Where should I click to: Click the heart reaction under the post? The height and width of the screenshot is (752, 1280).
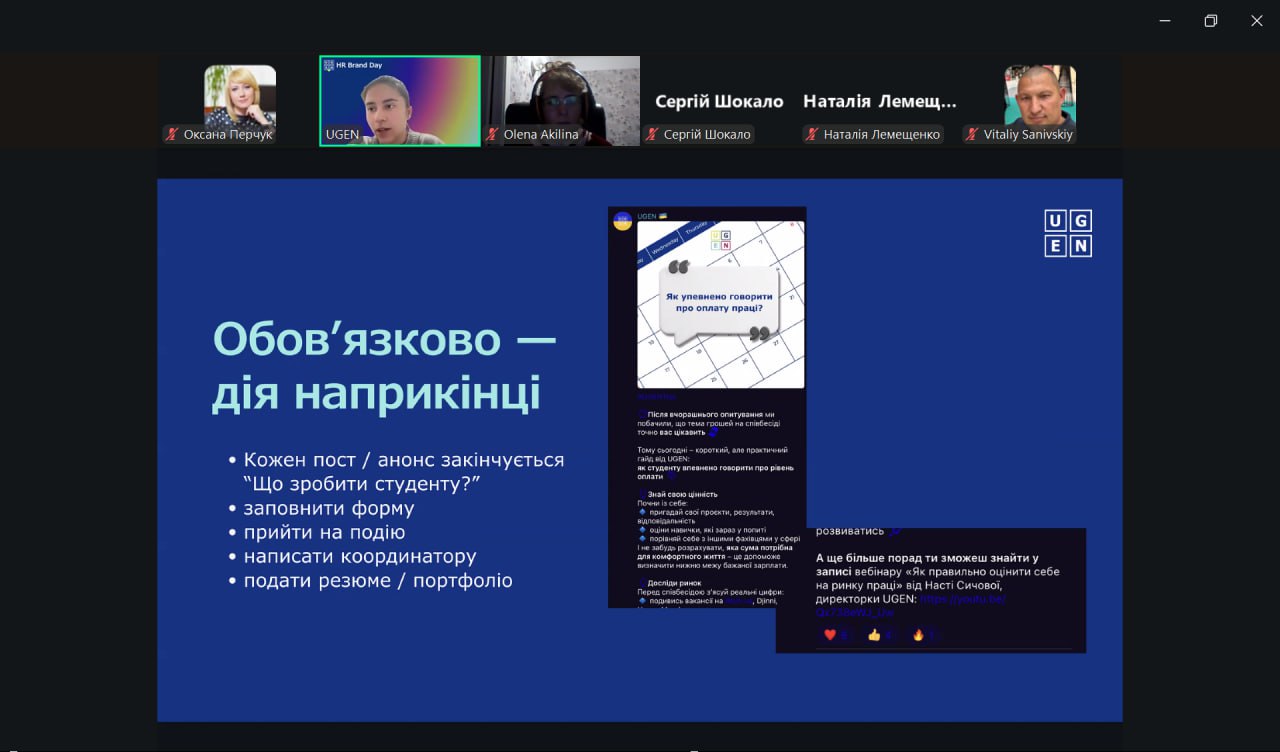tap(830, 634)
